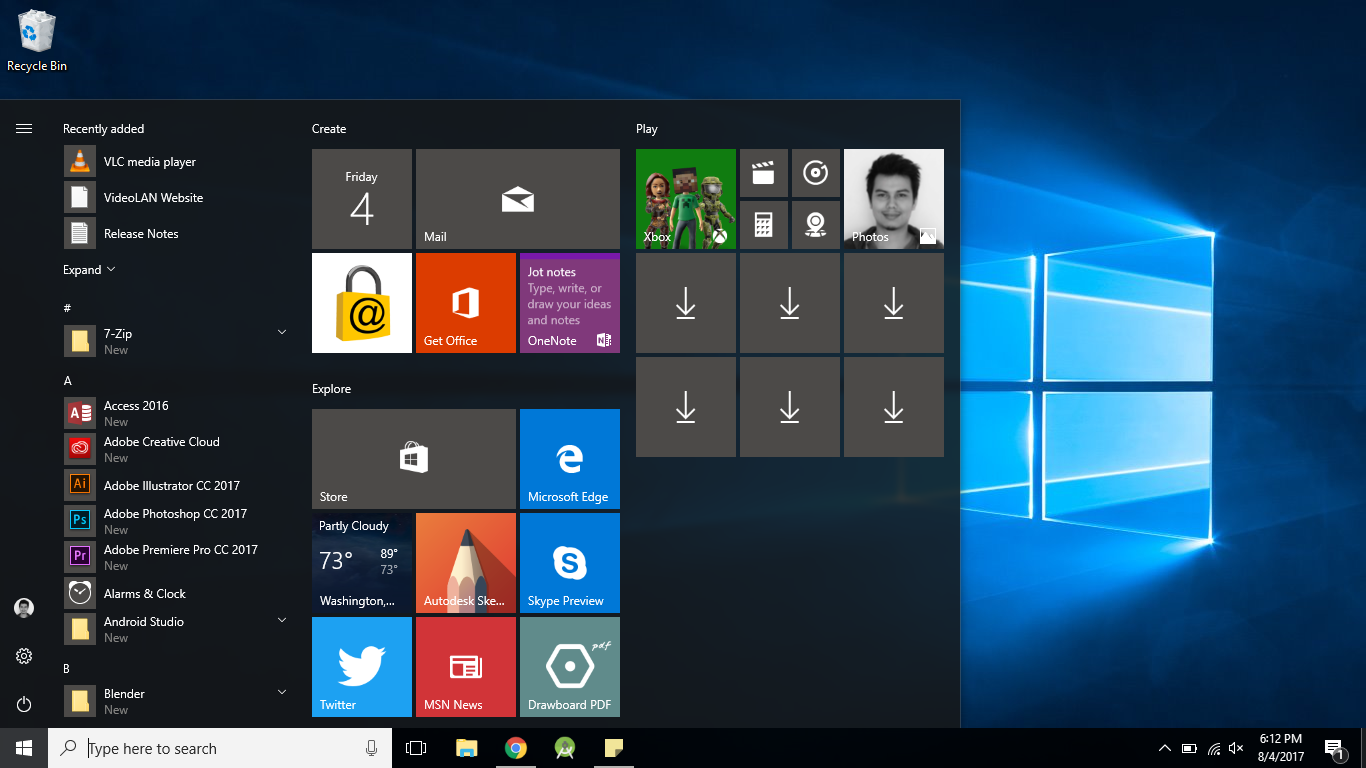Screen dimensions: 1366x768
Task: Click the Windows Start button
Action: [x=24, y=748]
